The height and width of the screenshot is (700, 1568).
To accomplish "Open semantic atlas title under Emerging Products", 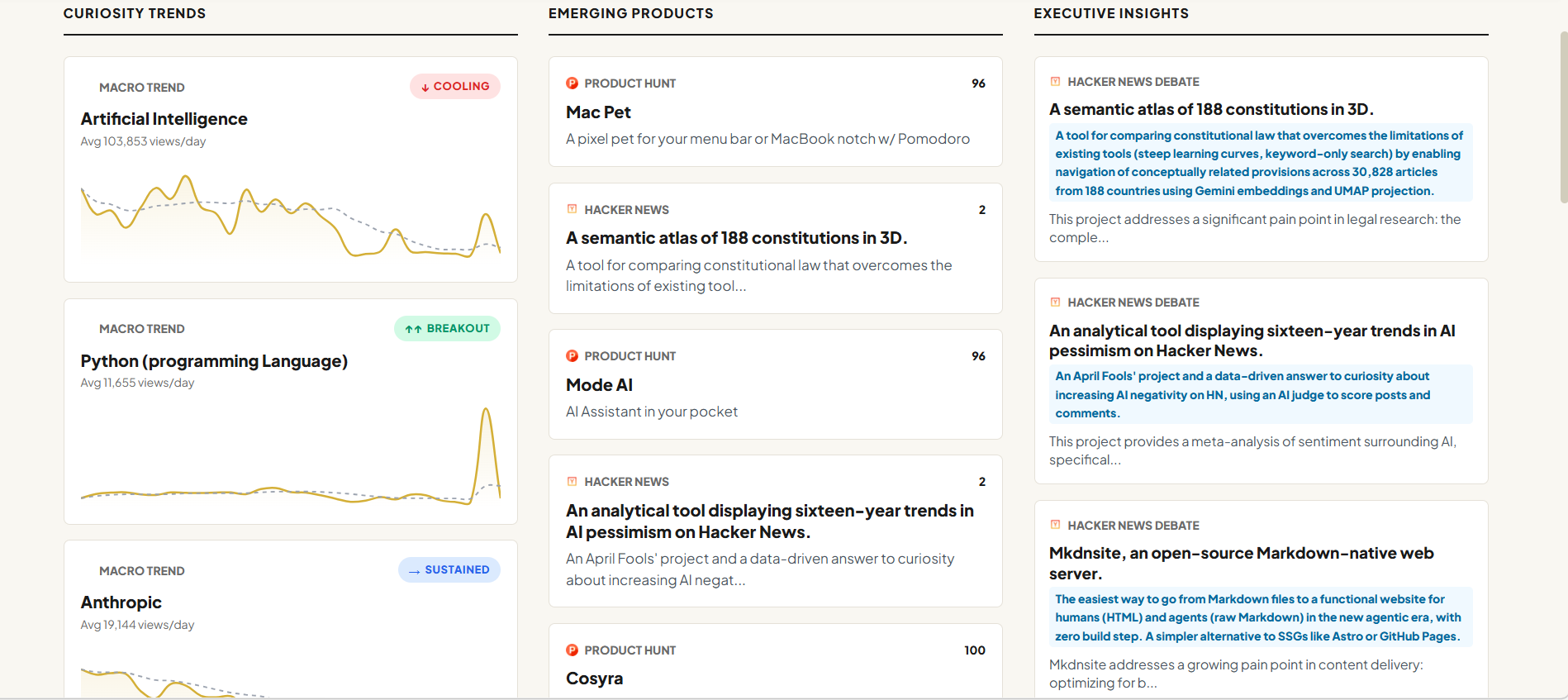I will coord(736,238).
